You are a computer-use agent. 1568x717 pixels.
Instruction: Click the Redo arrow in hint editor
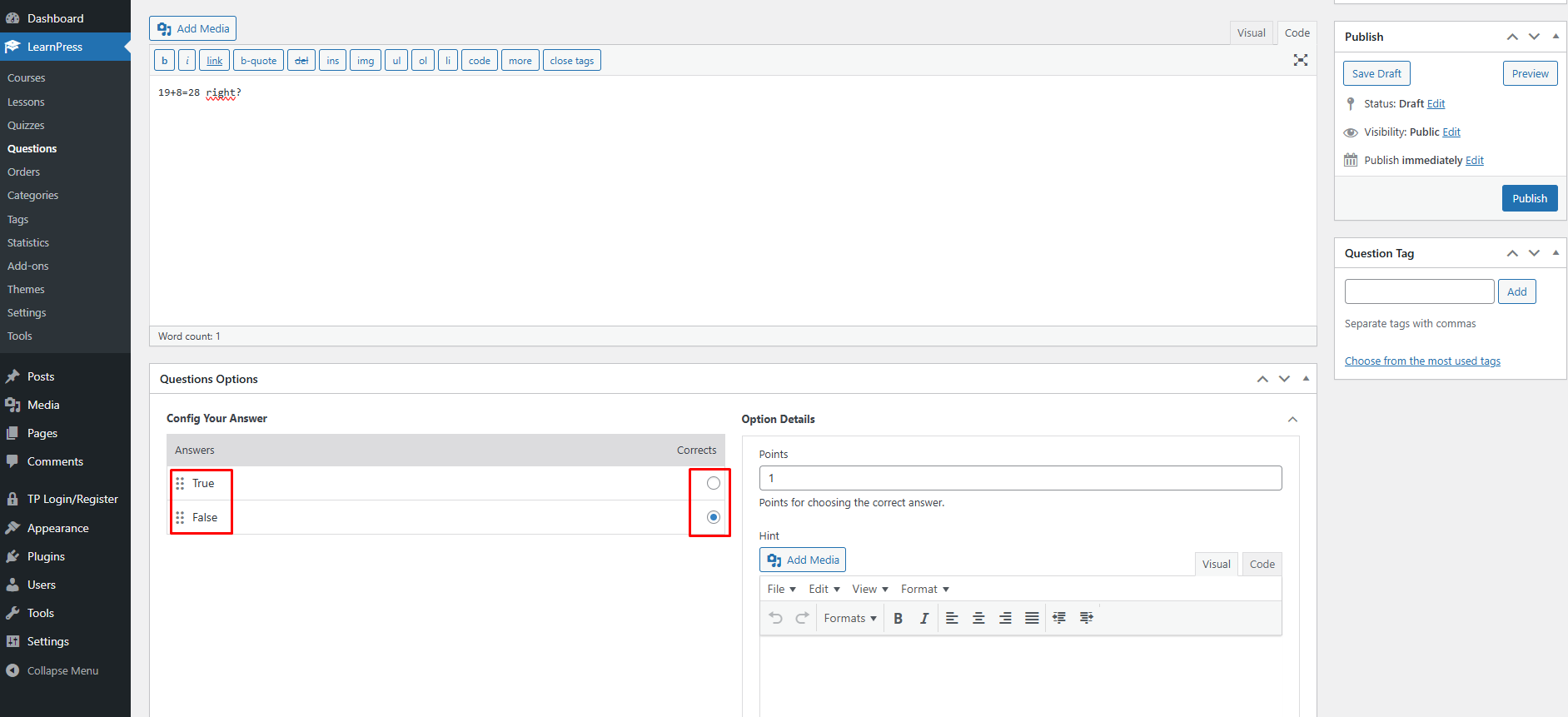click(x=802, y=618)
